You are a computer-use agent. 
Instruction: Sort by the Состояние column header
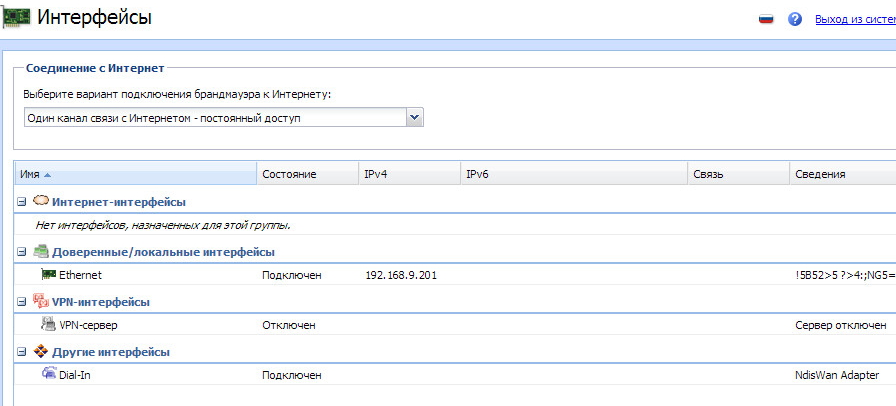[x=289, y=174]
